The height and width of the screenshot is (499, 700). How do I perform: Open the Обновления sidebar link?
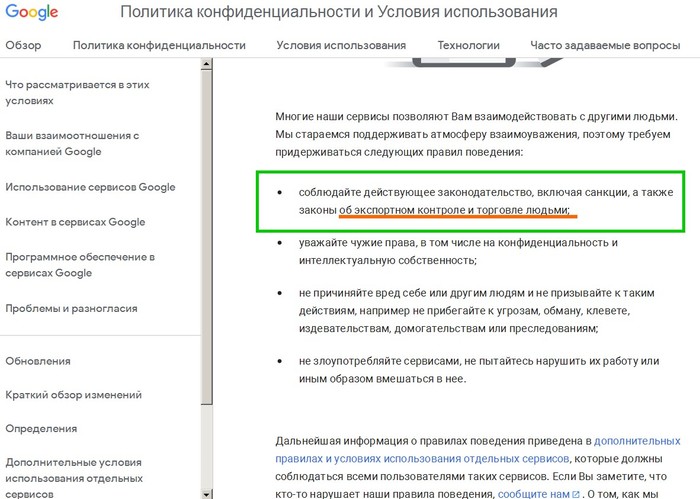(38, 361)
